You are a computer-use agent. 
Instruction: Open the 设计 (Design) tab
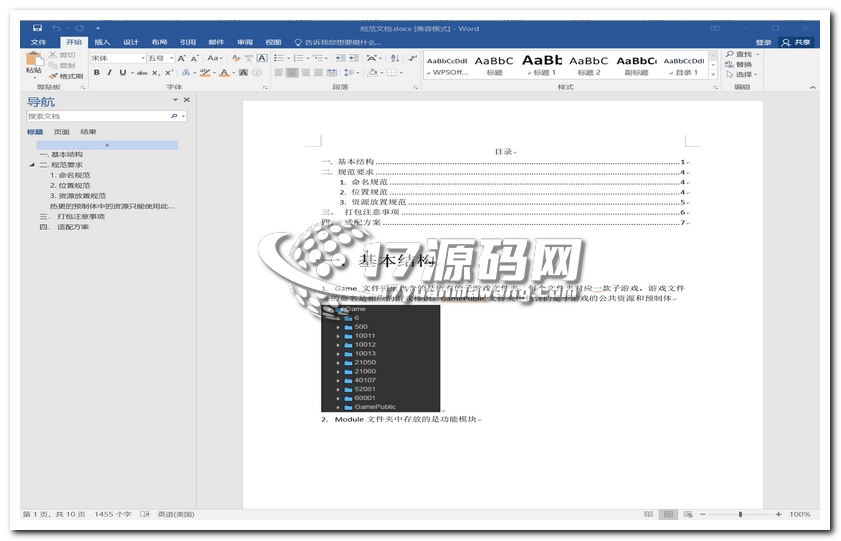[x=130, y=42]
